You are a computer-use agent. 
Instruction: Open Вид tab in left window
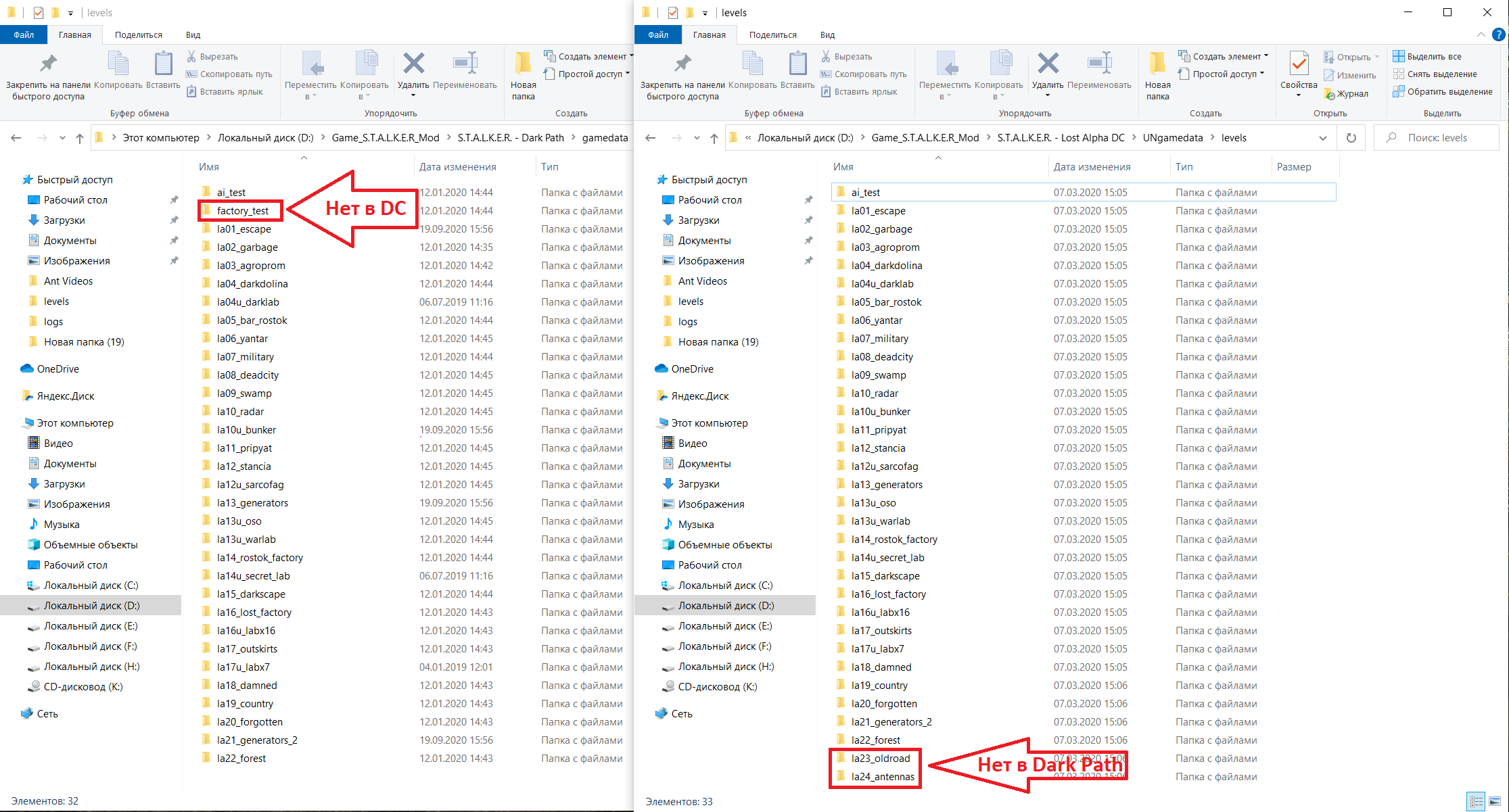point(193,34)
